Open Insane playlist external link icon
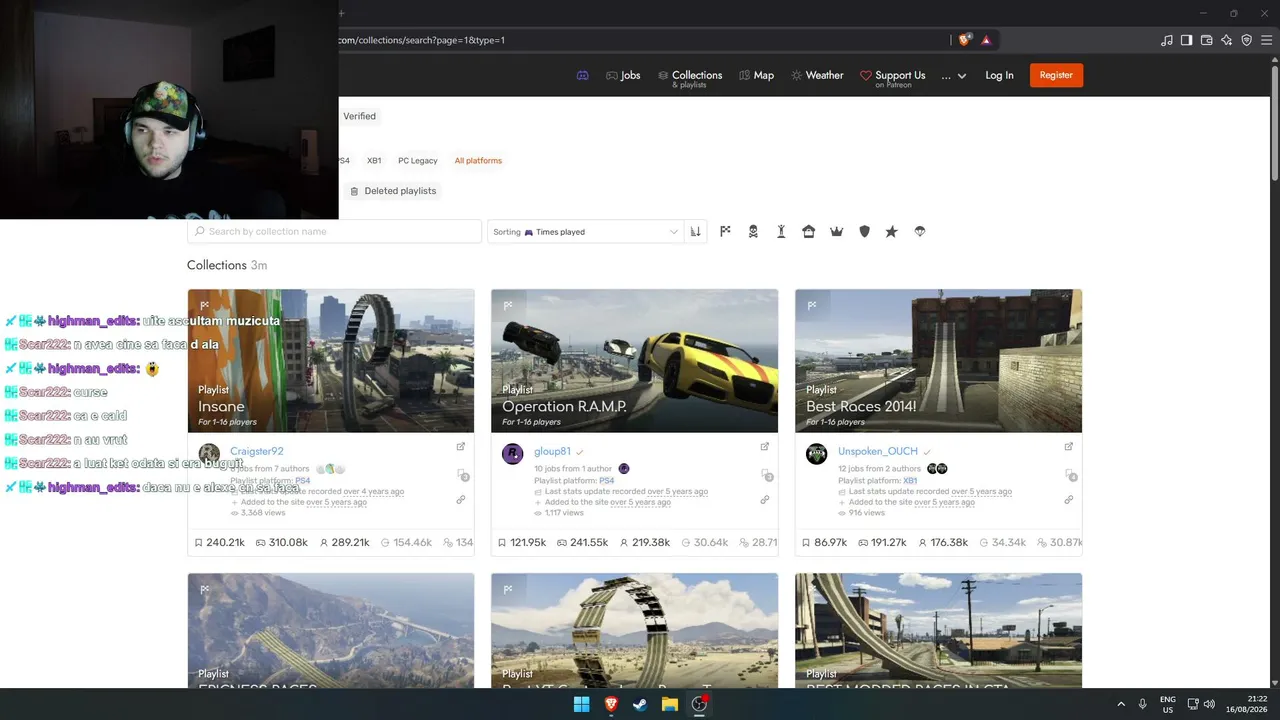Image resolution: width=1280 pixels, height=720 pixels. tap(461, 447)
